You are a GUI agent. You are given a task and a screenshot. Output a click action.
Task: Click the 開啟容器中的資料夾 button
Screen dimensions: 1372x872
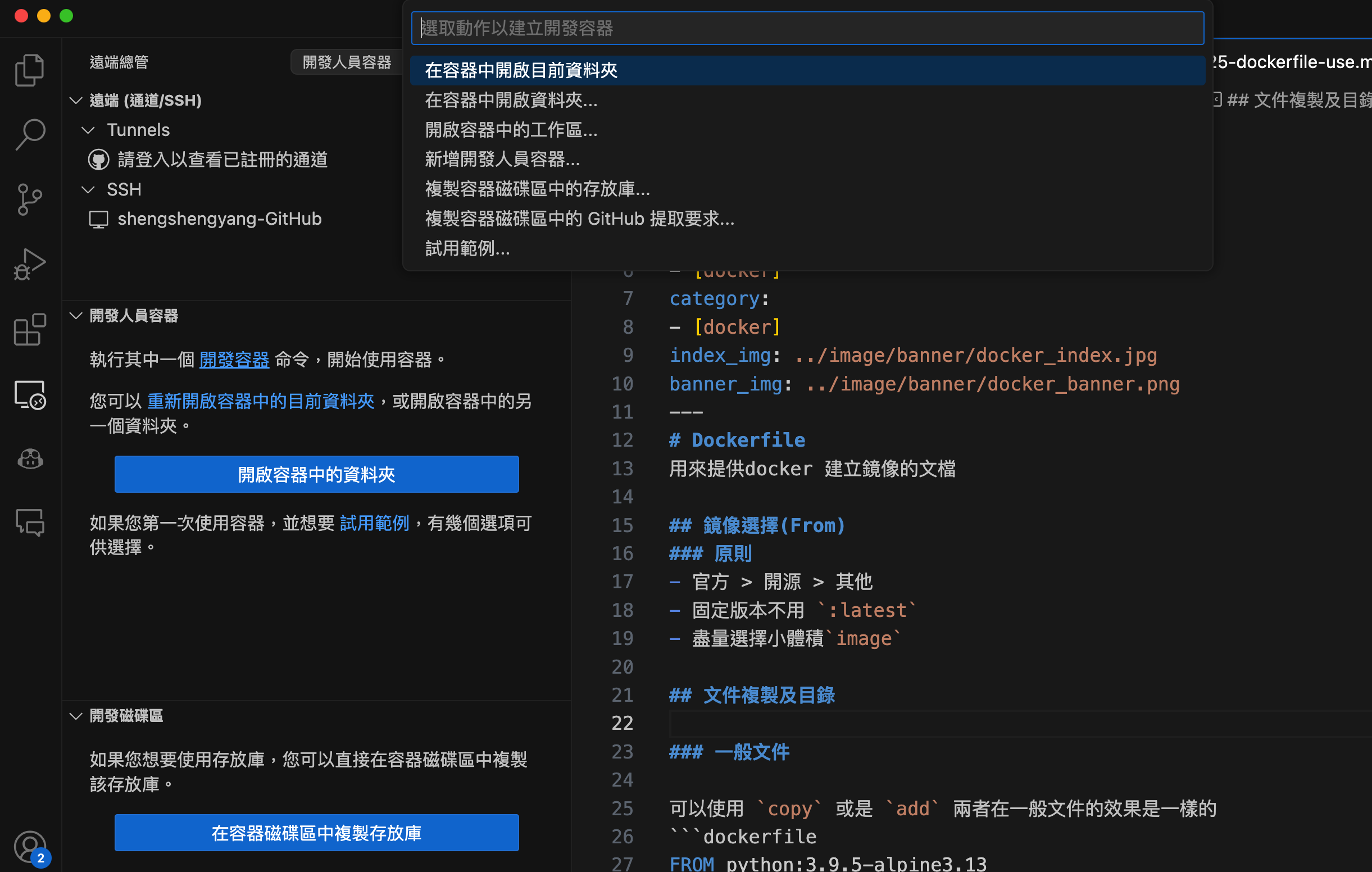(x=316, y=475)
